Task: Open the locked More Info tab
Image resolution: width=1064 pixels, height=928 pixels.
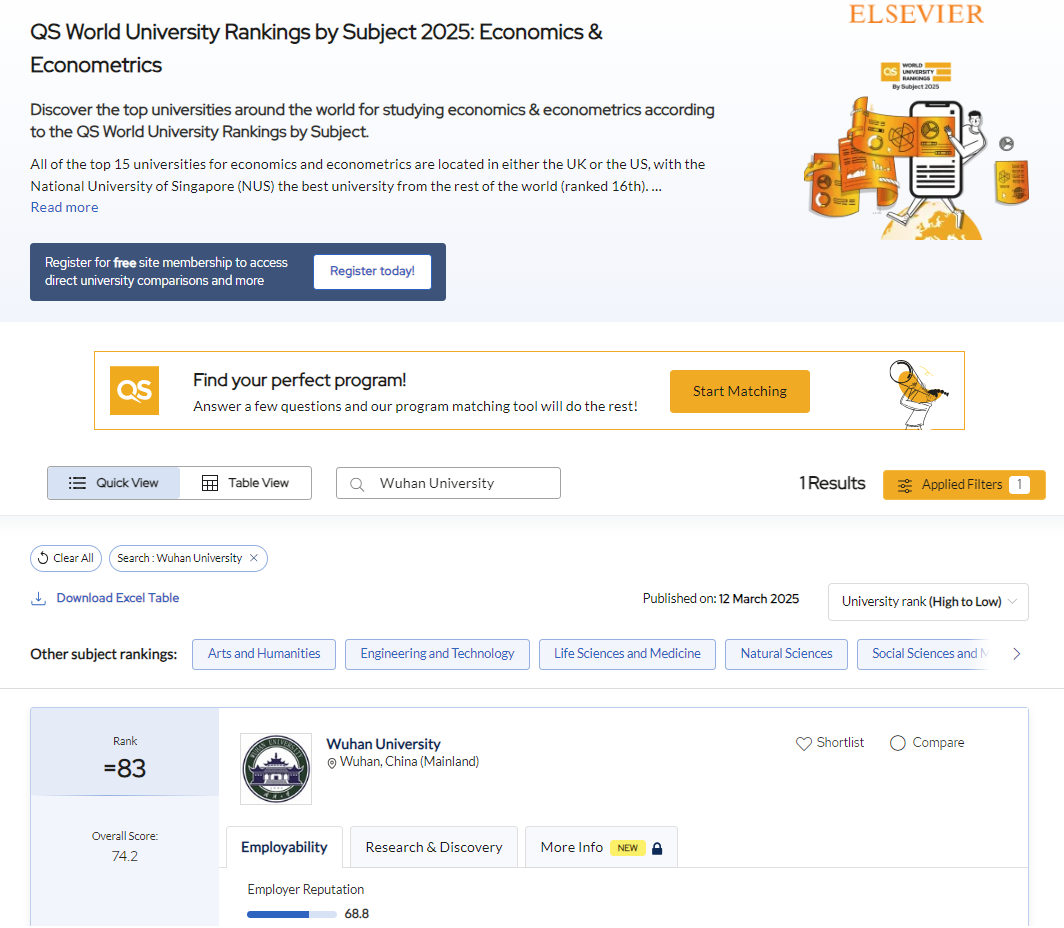Action: point(601,847)
